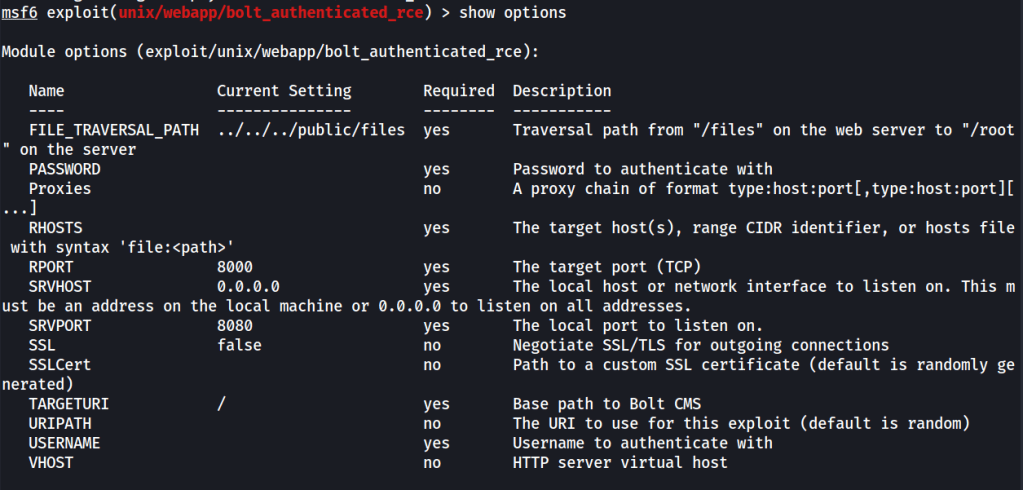Click the SRVPORT value 8080

[235, 325]
